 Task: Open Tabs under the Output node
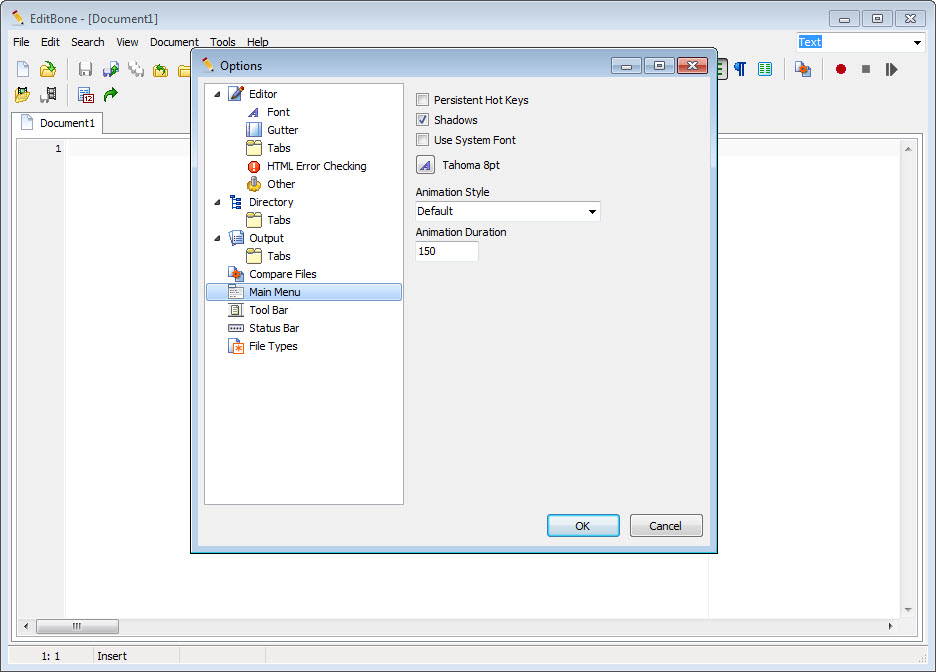tap(279, 255)
